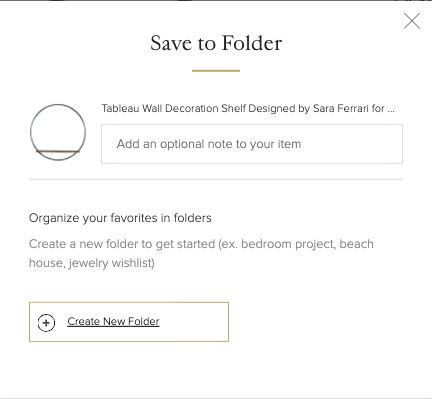The height and width of the screenshot is (399, 432).
Task: Click the Save to Folder heading
Action: click(216, 43)
